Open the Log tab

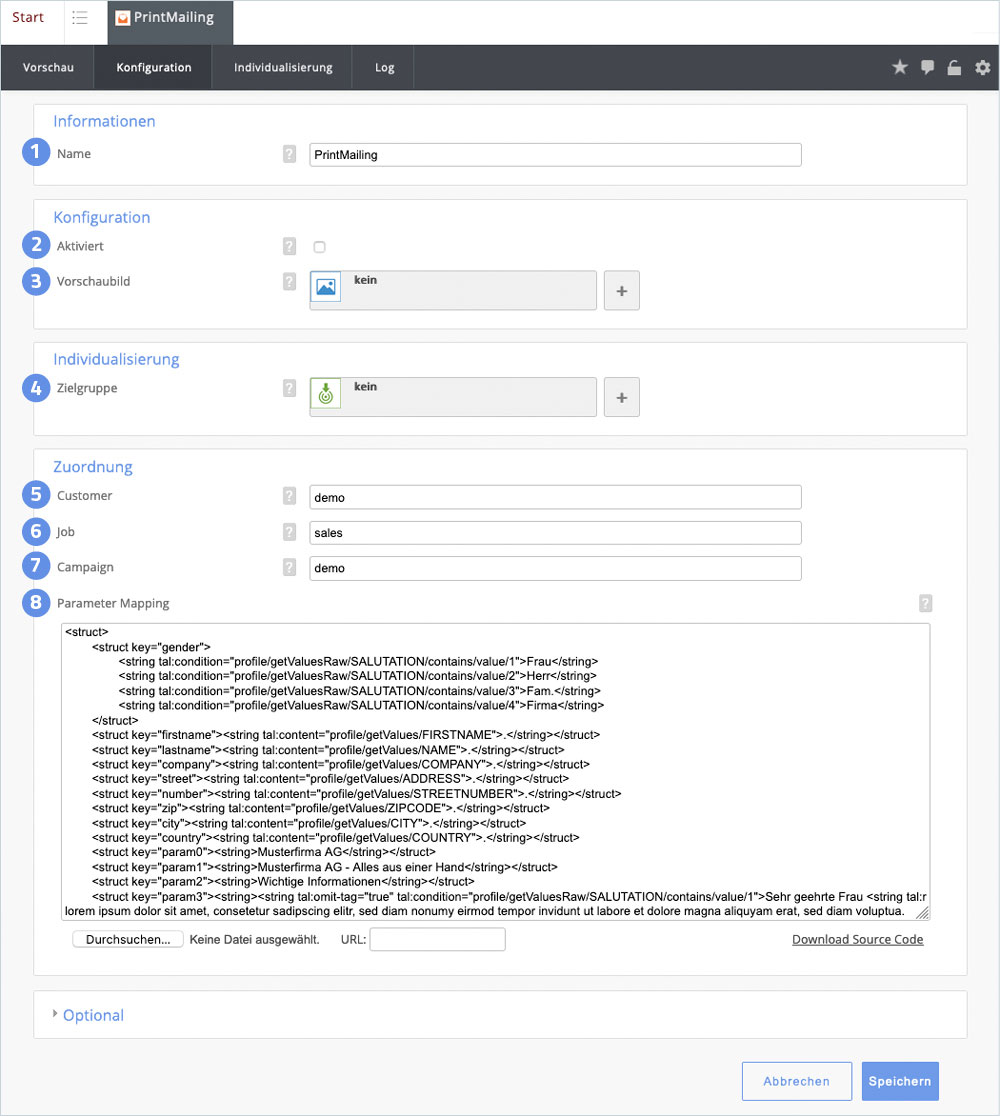coord(384,68)
